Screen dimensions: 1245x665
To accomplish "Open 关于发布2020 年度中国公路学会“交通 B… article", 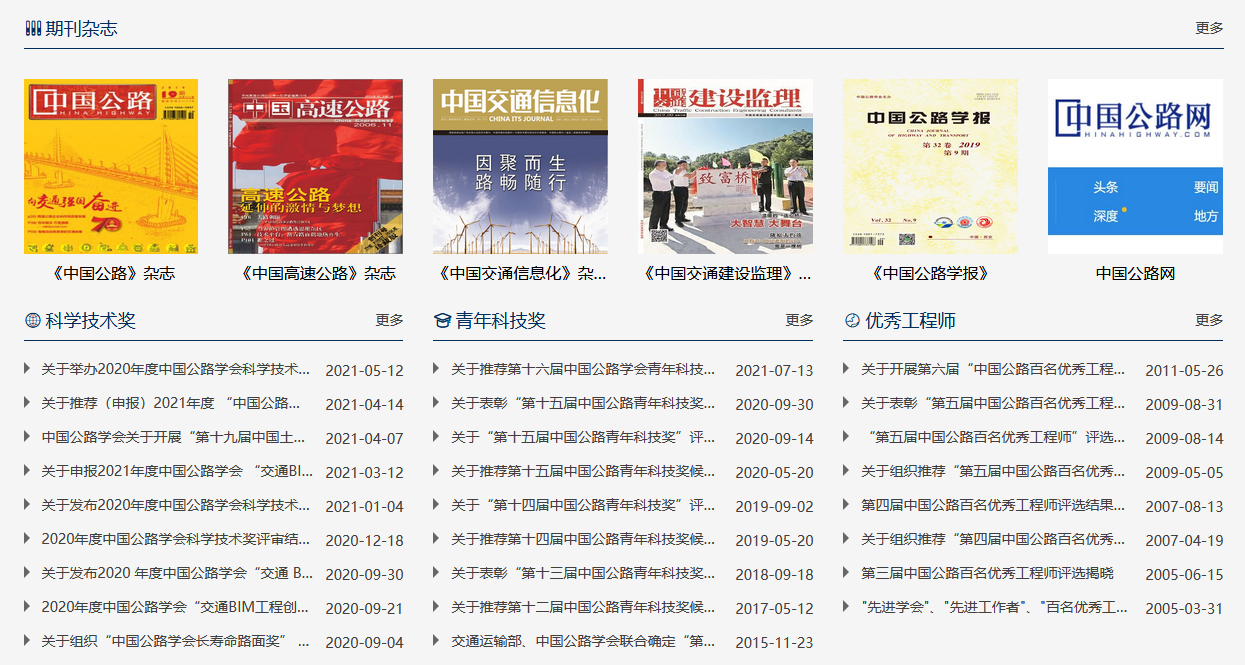I will pyautogui.click(x=177, y=573).
